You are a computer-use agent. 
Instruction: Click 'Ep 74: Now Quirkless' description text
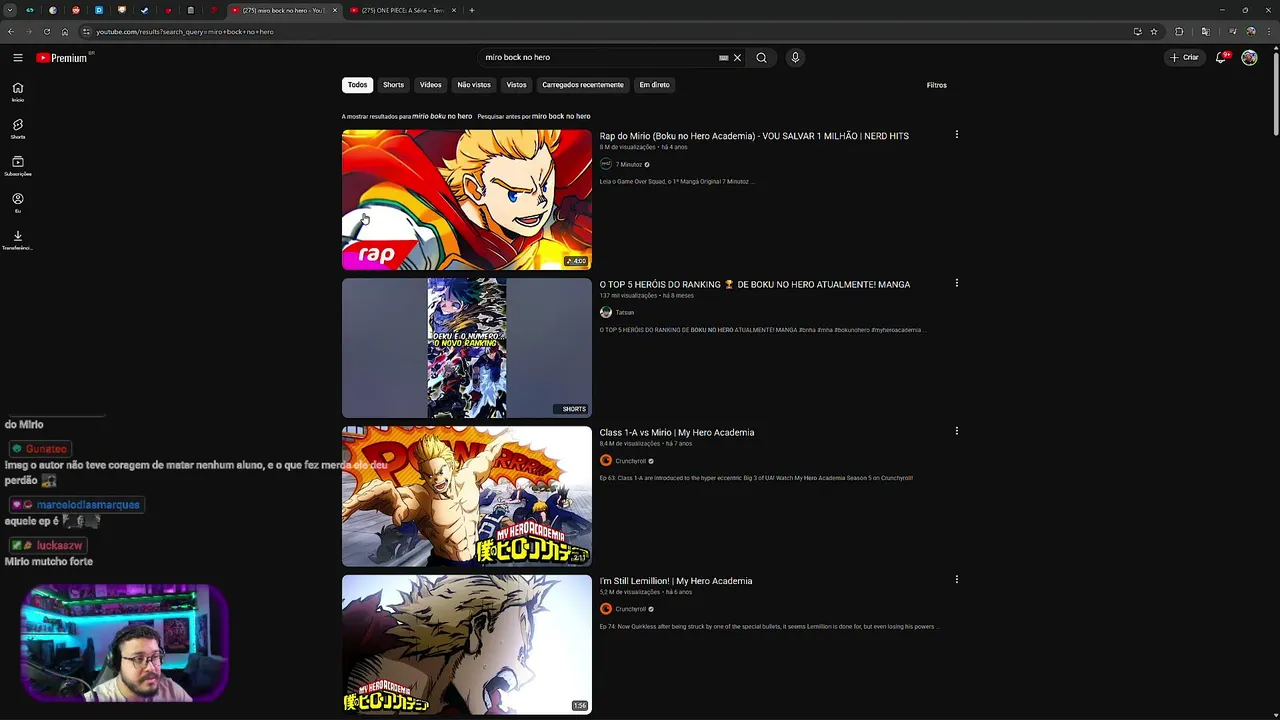[768, 627]
